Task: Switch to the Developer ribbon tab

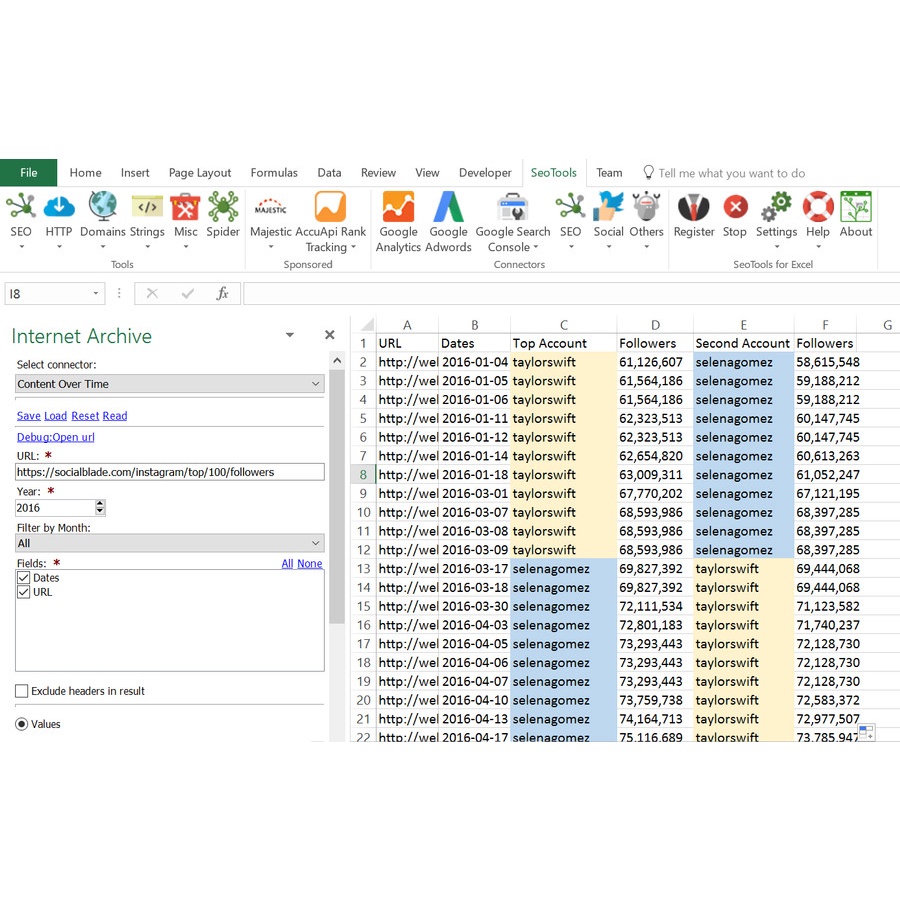Action: tap(485, 172)
